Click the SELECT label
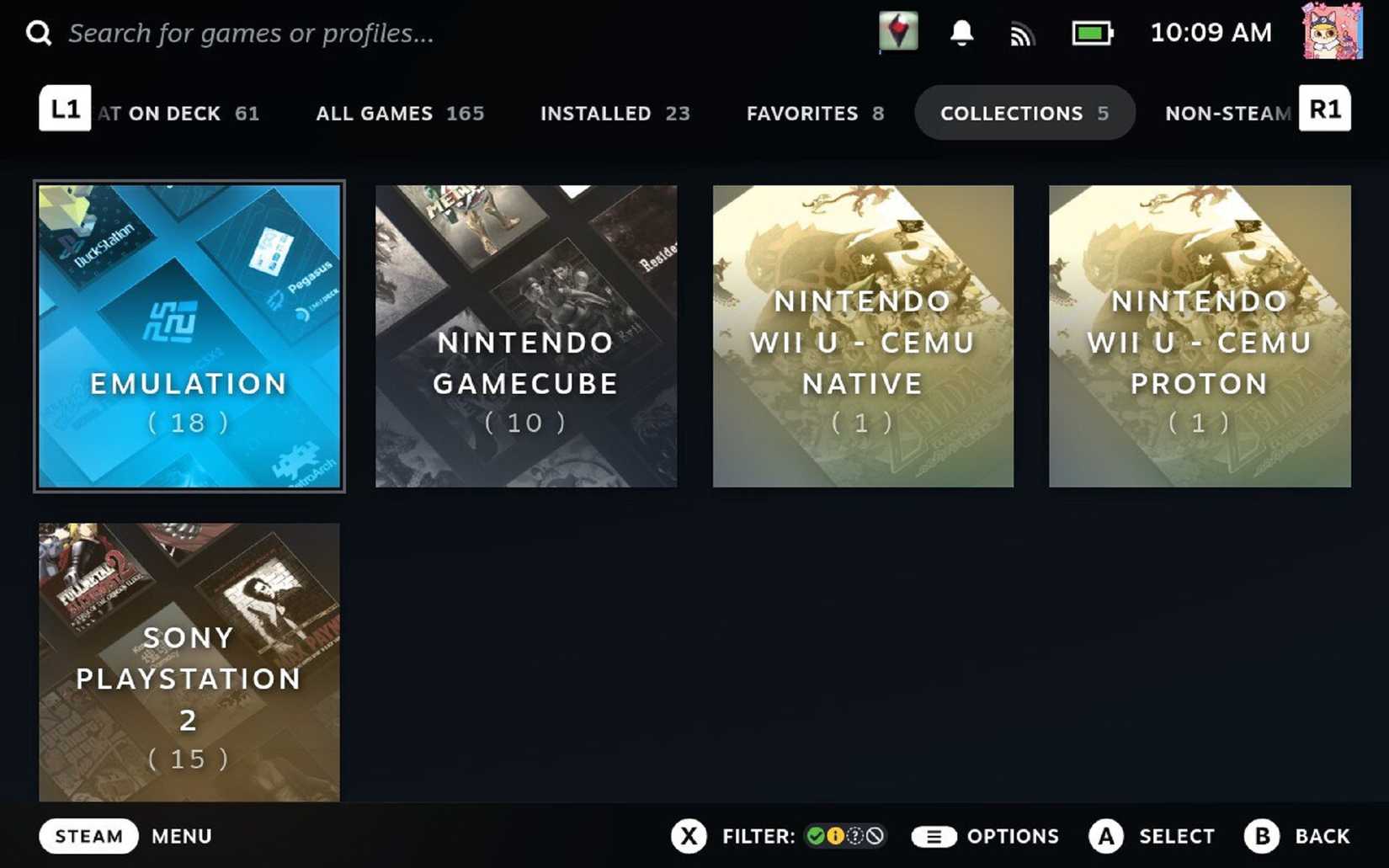The height and width of the screenshot is (868, 1389). click(1176, 836)
